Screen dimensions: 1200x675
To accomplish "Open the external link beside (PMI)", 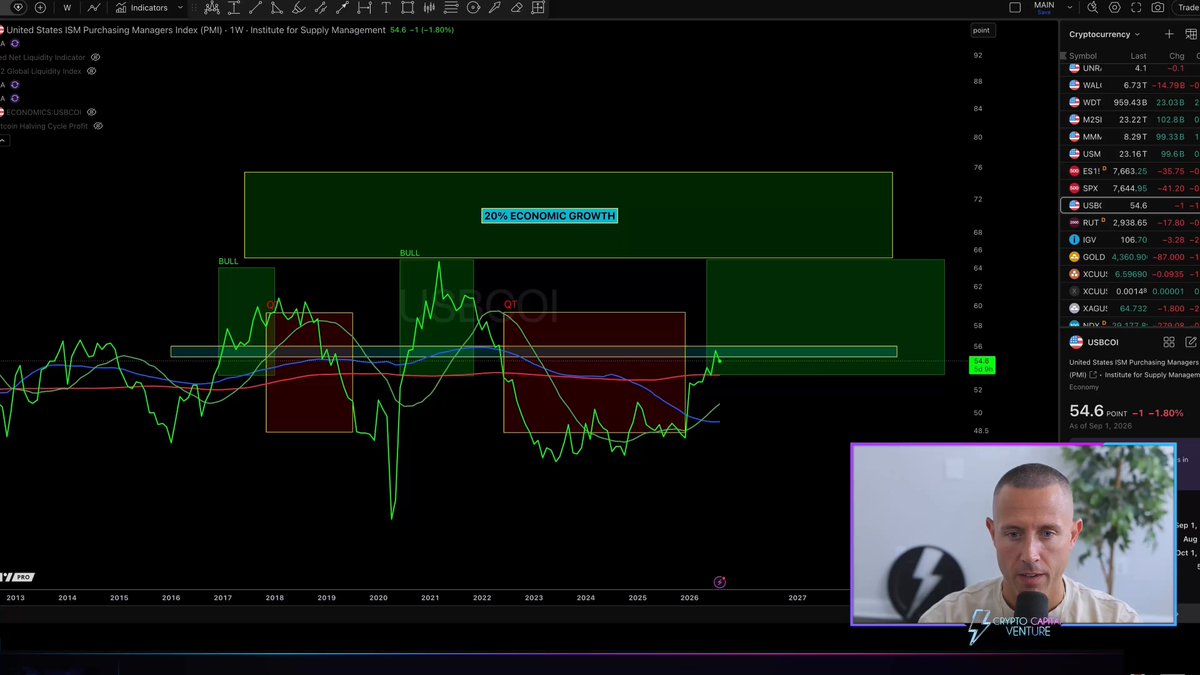I will 1093,375.
